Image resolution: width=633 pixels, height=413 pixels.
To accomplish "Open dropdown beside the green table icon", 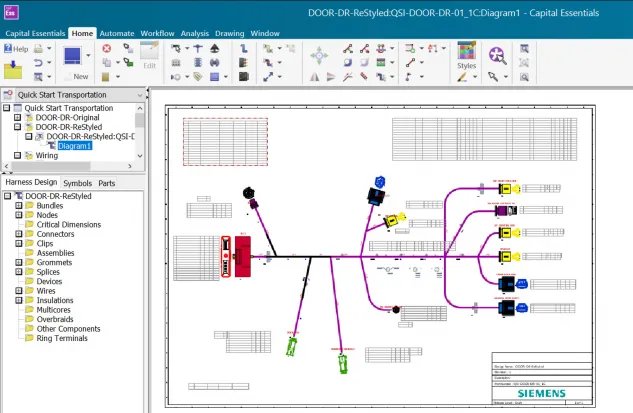I will click(x=392, y=63).
